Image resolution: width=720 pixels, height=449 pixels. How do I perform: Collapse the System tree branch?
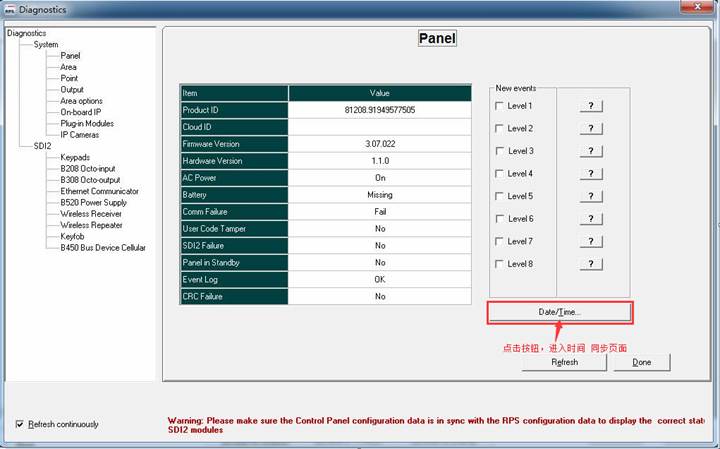coord(46,45)
